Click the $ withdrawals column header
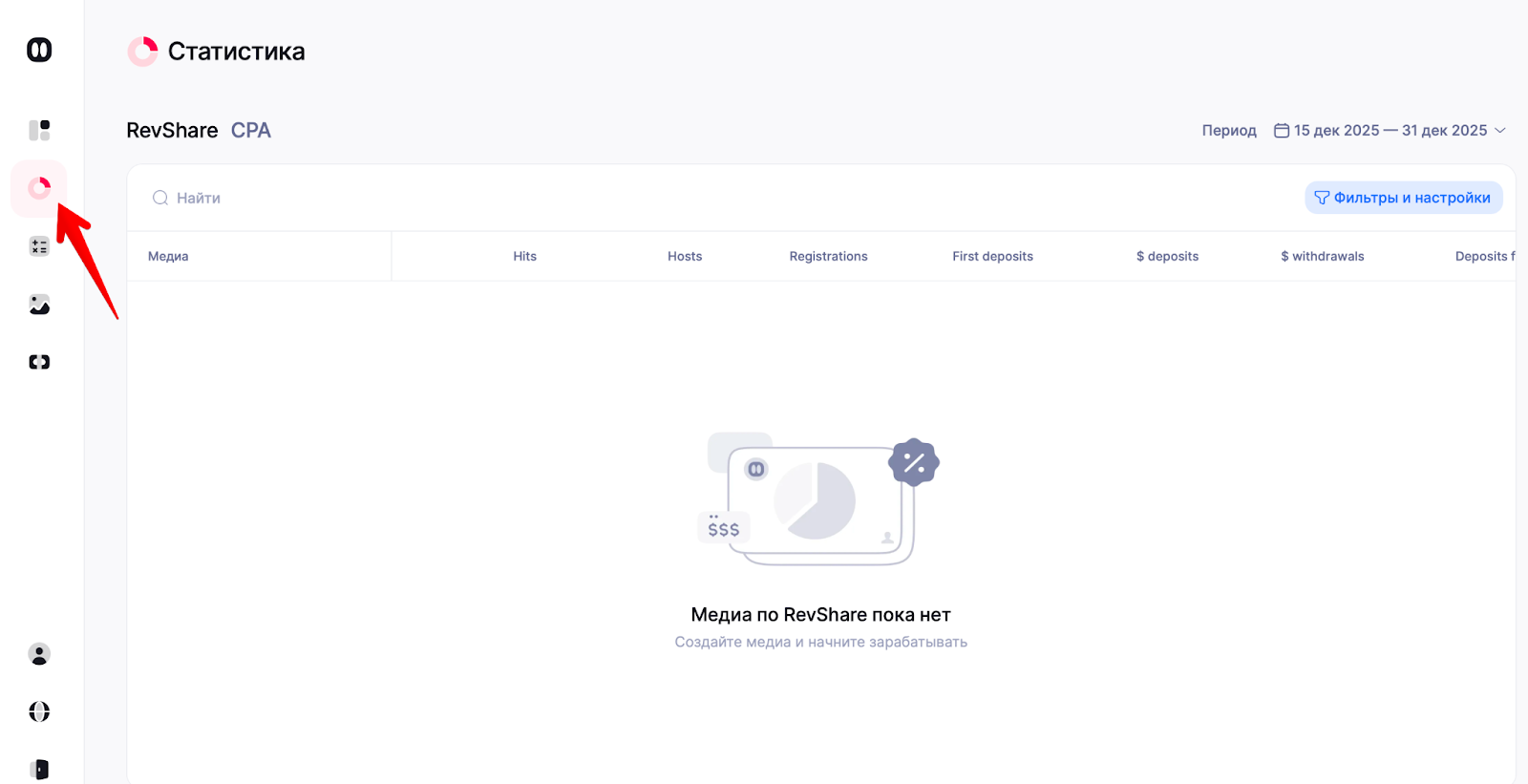 point(1322,256)
